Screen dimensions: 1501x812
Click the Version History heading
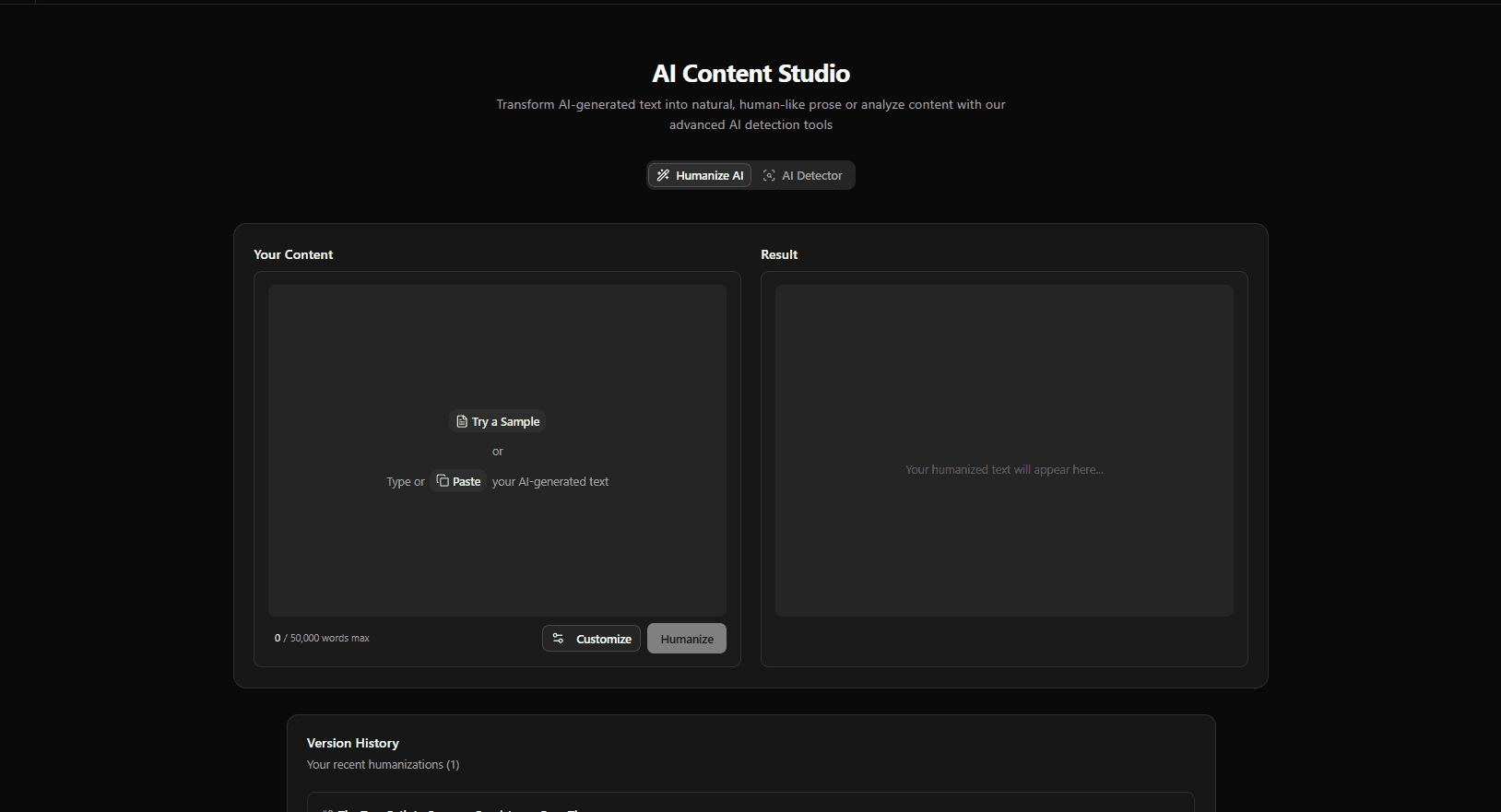353,743
